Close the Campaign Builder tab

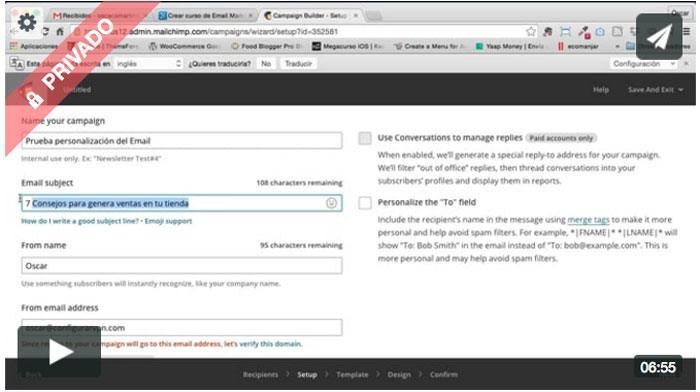click(356, 16)
